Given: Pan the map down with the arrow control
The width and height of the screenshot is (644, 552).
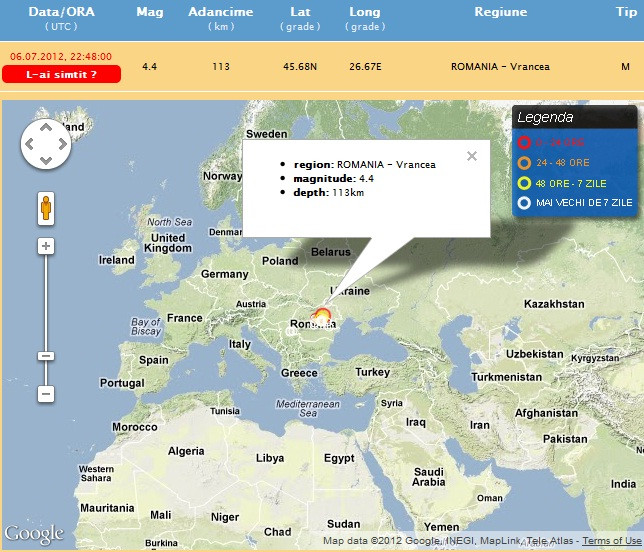Looking at the screenshot, I should tap(45, 162).
